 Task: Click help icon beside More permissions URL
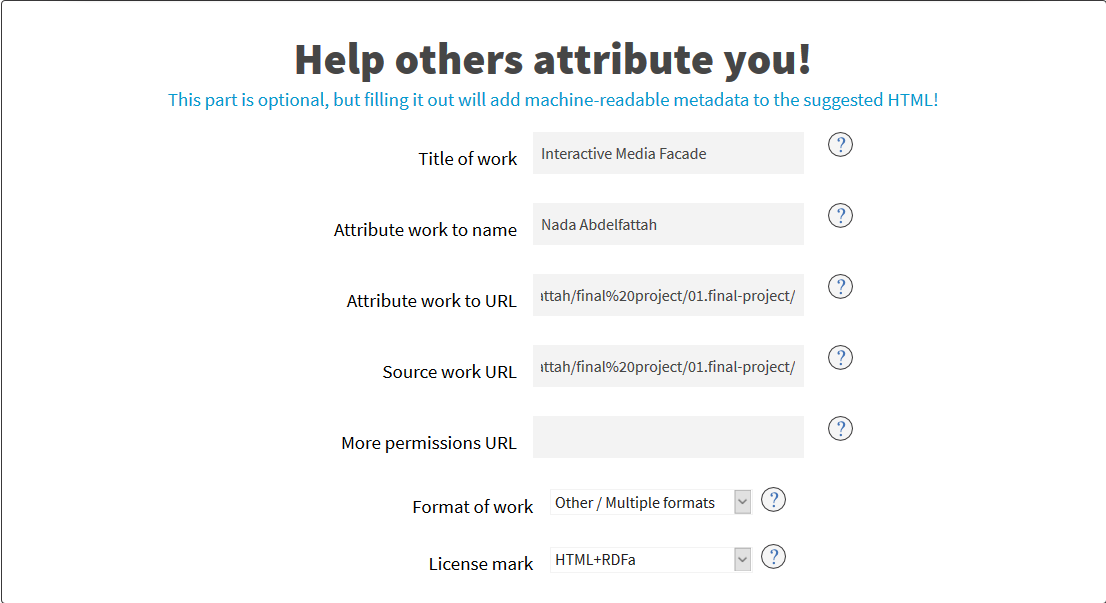point(840,429)
